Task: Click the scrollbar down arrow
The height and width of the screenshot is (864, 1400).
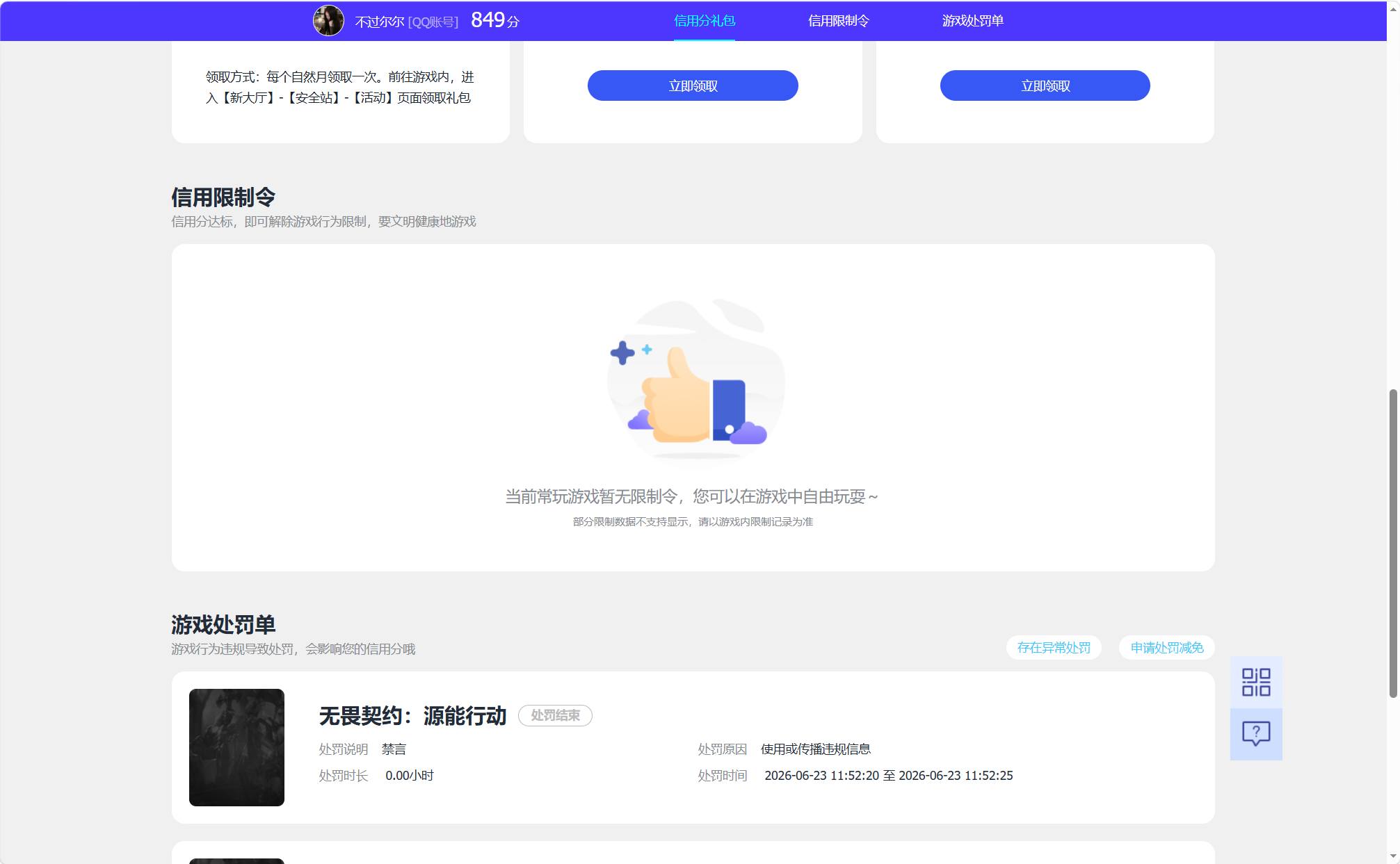Action: pos(1393,856)
